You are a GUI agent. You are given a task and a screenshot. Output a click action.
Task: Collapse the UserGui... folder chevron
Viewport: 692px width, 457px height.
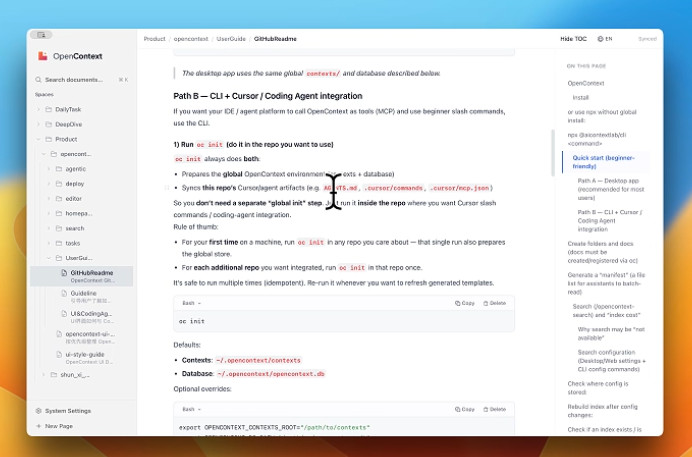tap(49, 258)
